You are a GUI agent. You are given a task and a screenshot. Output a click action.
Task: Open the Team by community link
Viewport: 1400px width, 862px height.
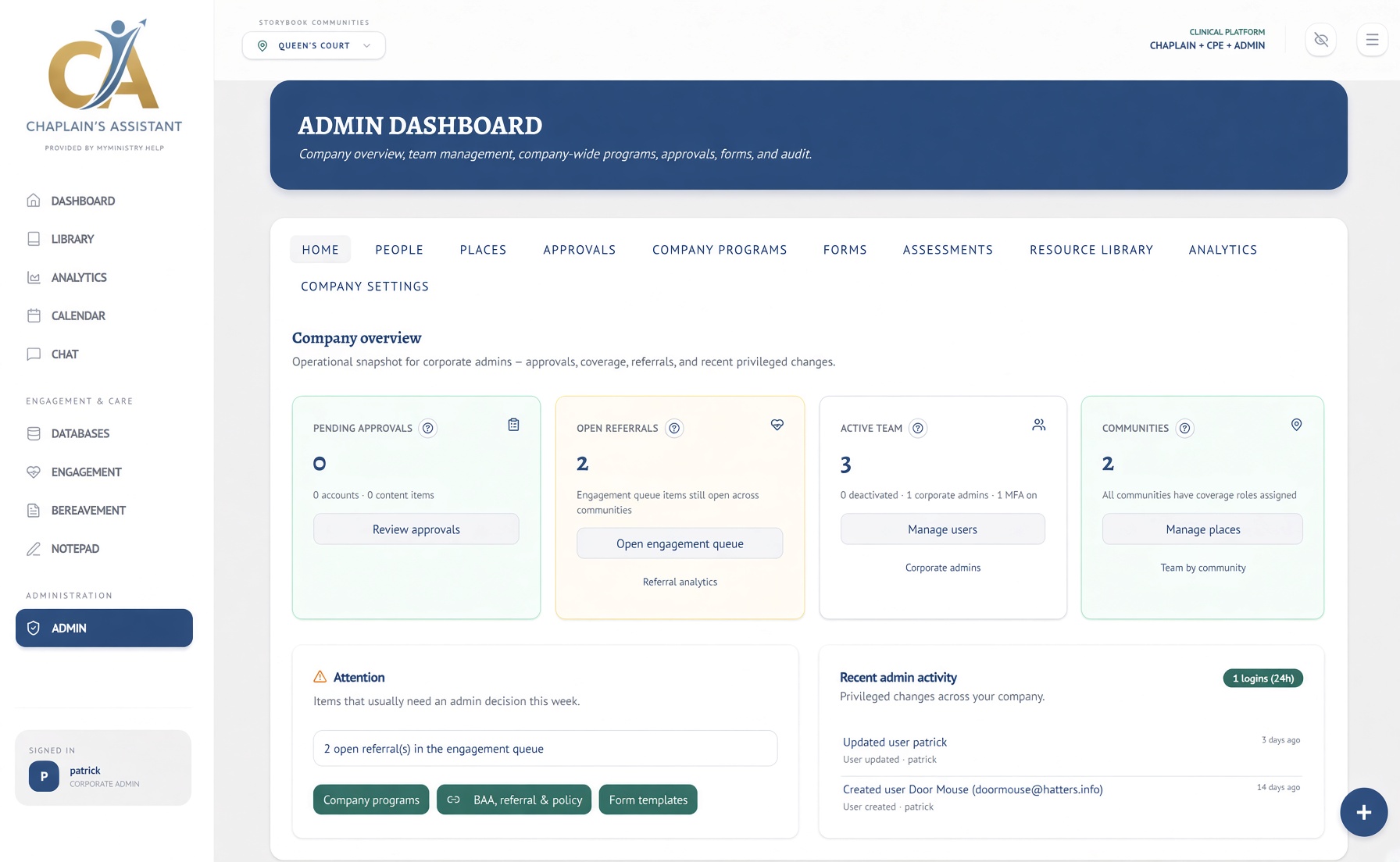(1203, 568)
